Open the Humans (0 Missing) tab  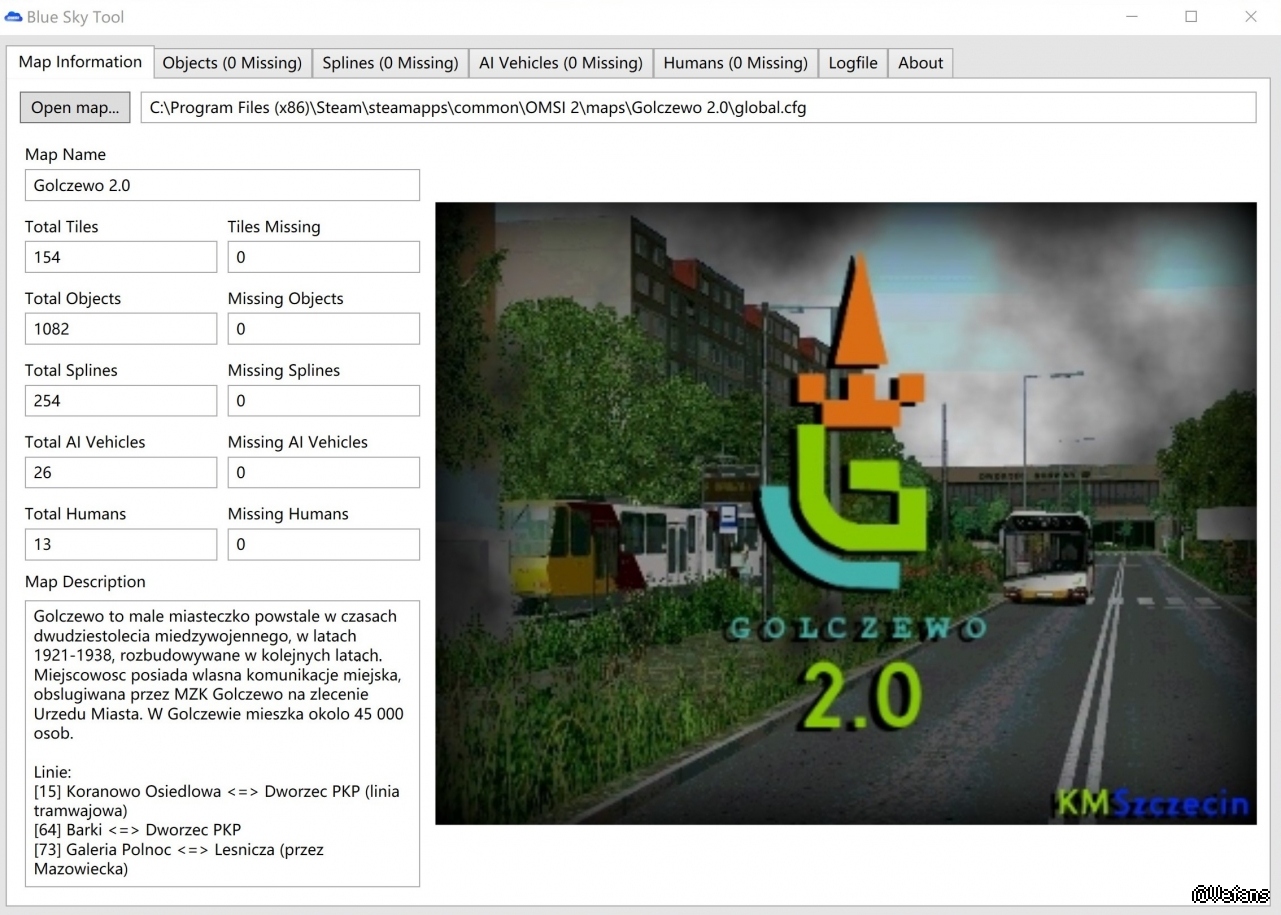[735, 63]
